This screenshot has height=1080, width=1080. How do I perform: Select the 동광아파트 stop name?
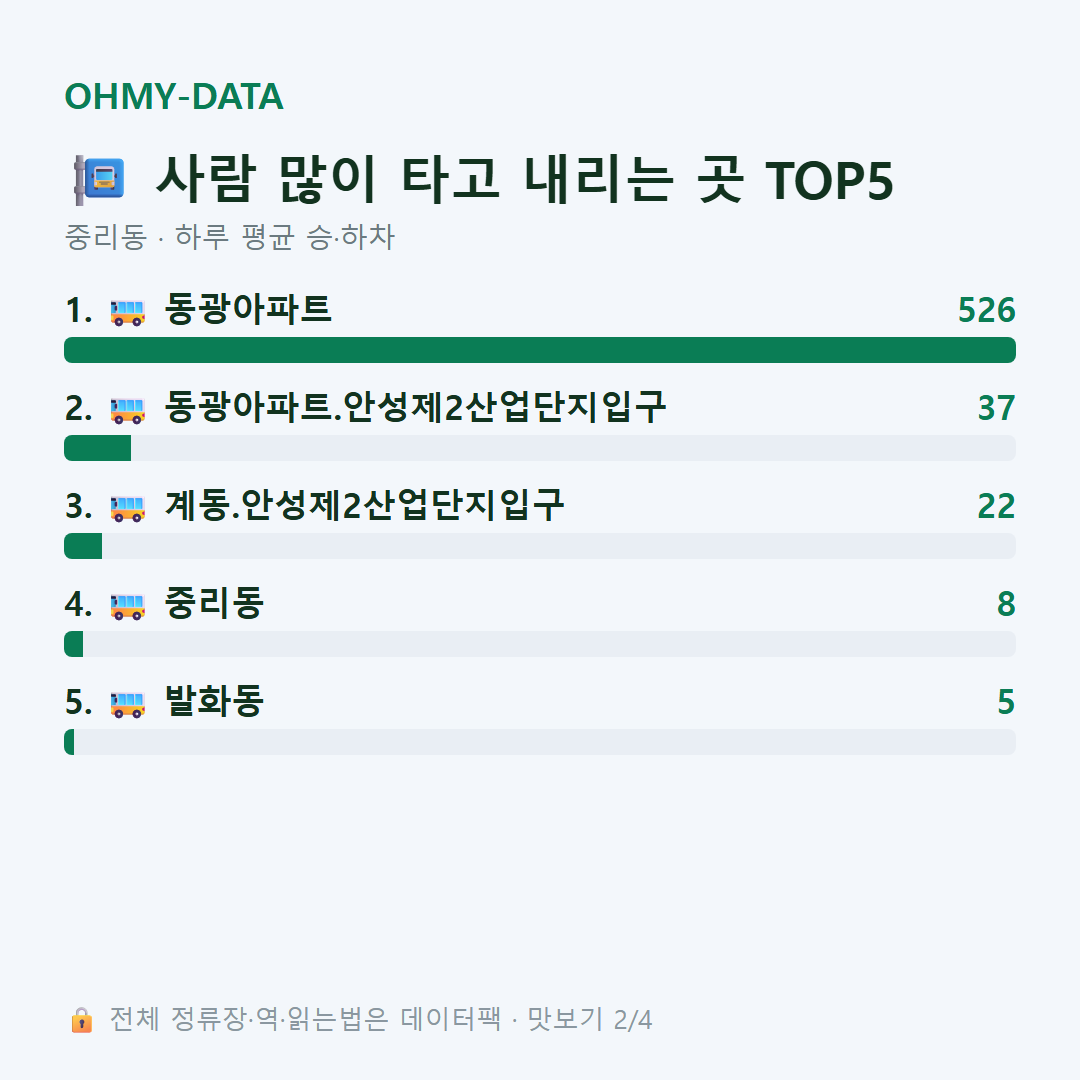coord(248,309)
